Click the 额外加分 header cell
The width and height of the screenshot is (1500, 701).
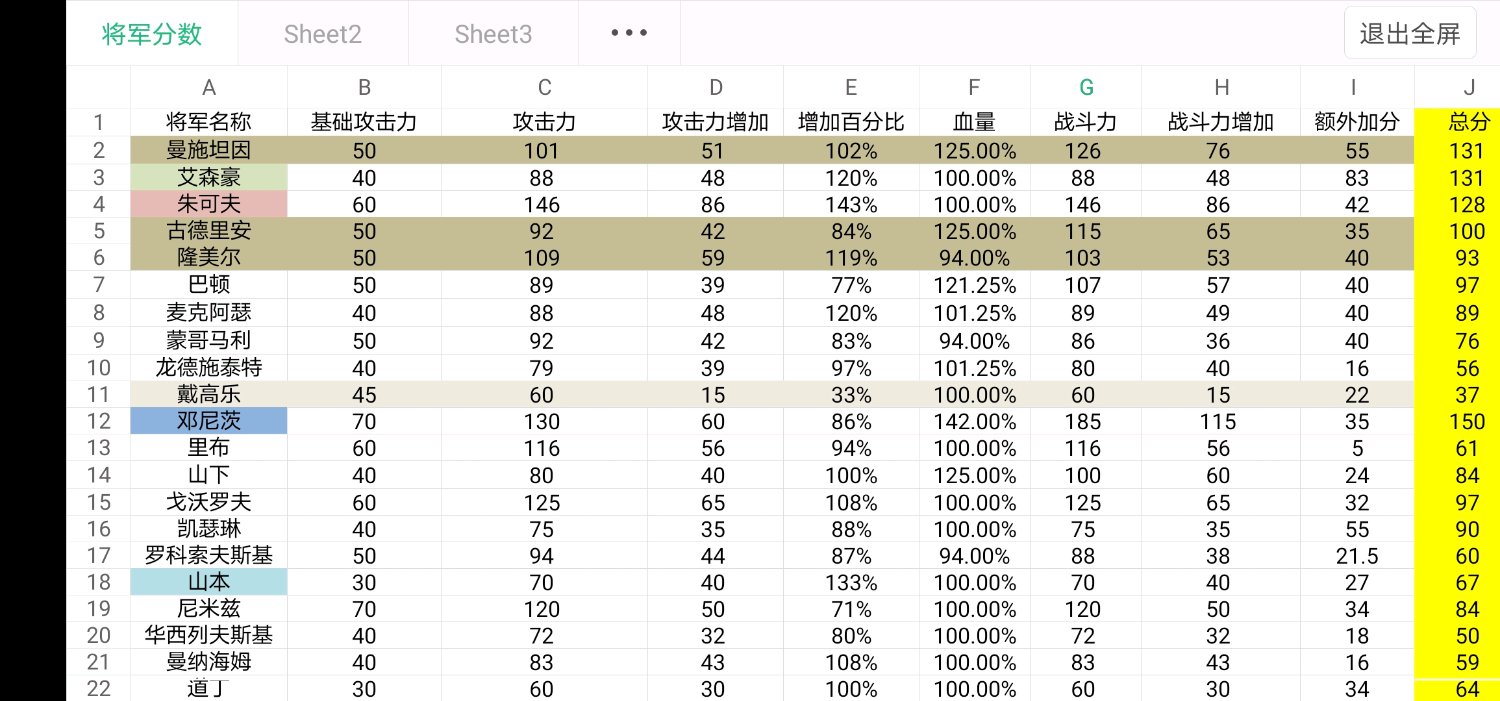[x=1357, y=123]
